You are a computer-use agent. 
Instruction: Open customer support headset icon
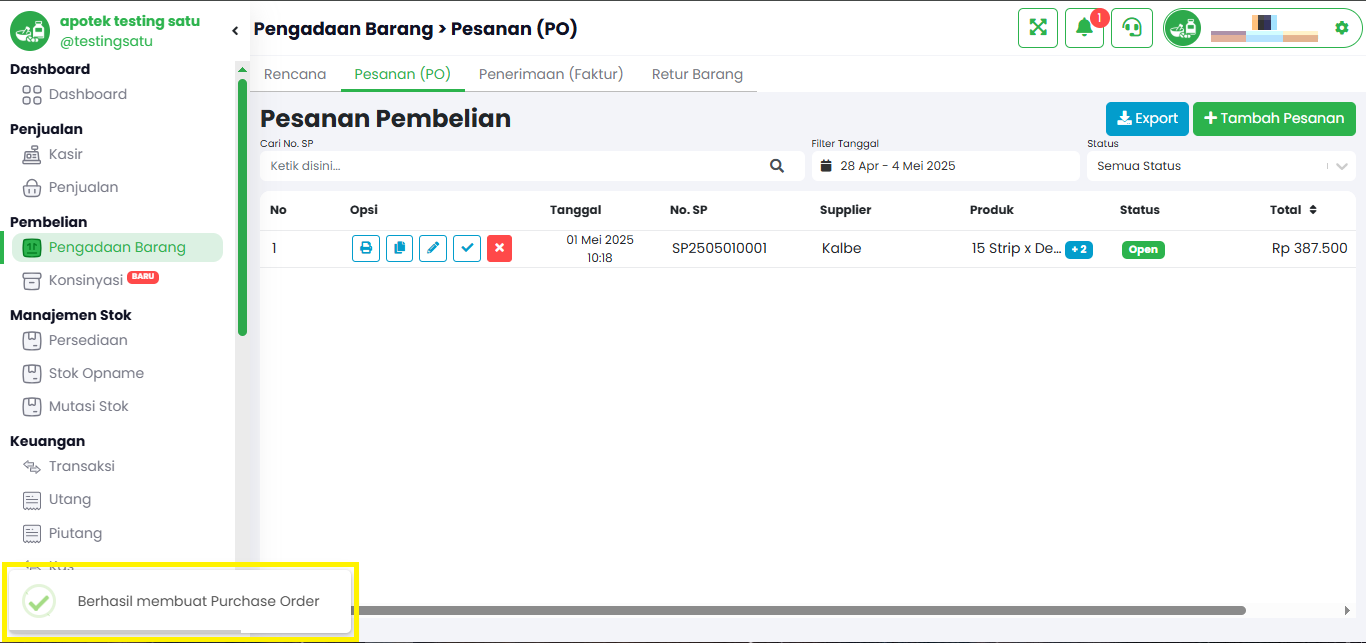(1132, 28)
